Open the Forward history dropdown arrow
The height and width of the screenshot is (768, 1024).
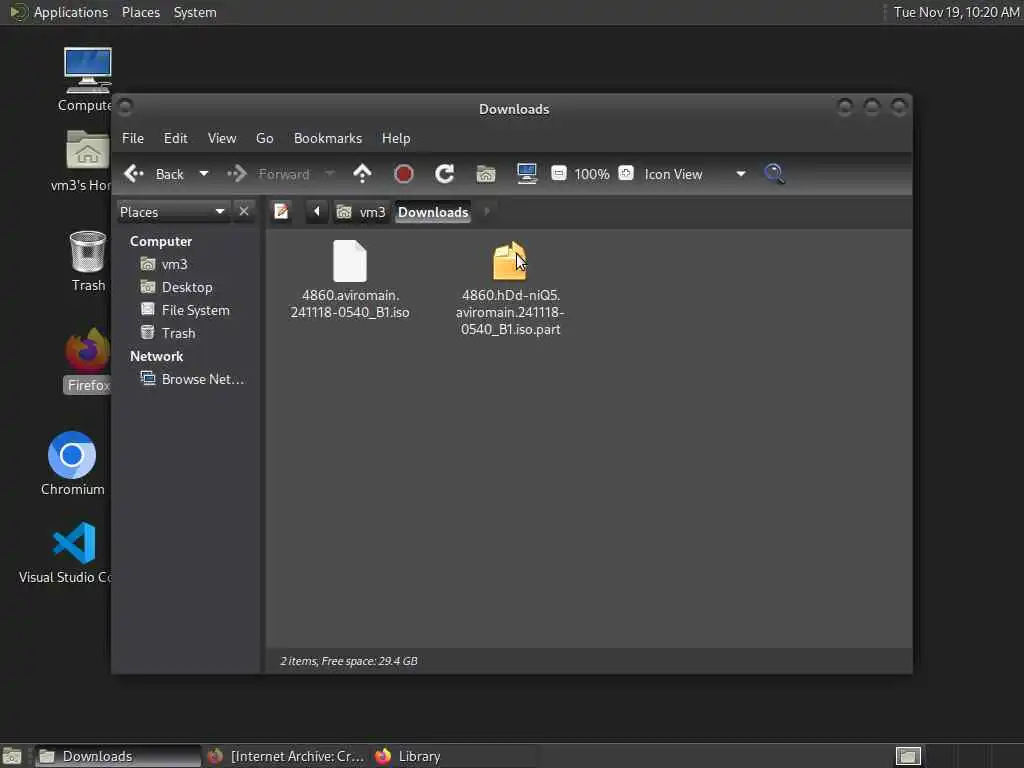330,174
